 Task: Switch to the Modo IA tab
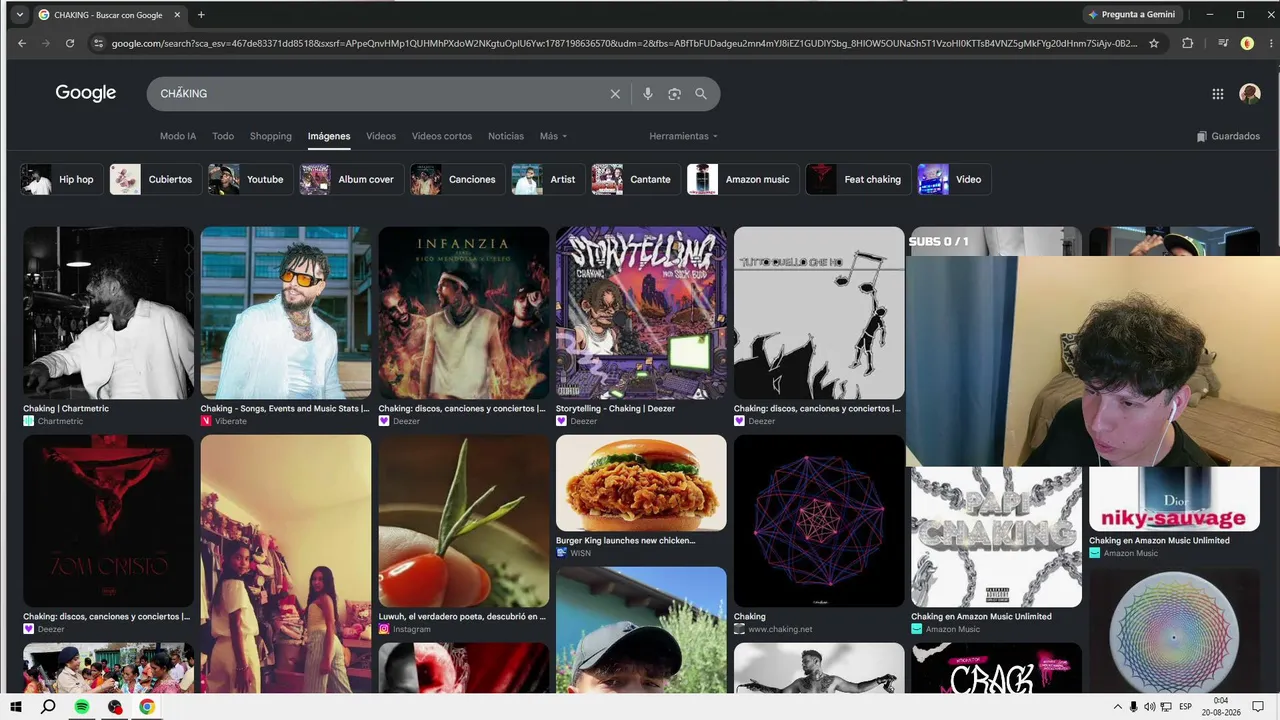[178, 136]
